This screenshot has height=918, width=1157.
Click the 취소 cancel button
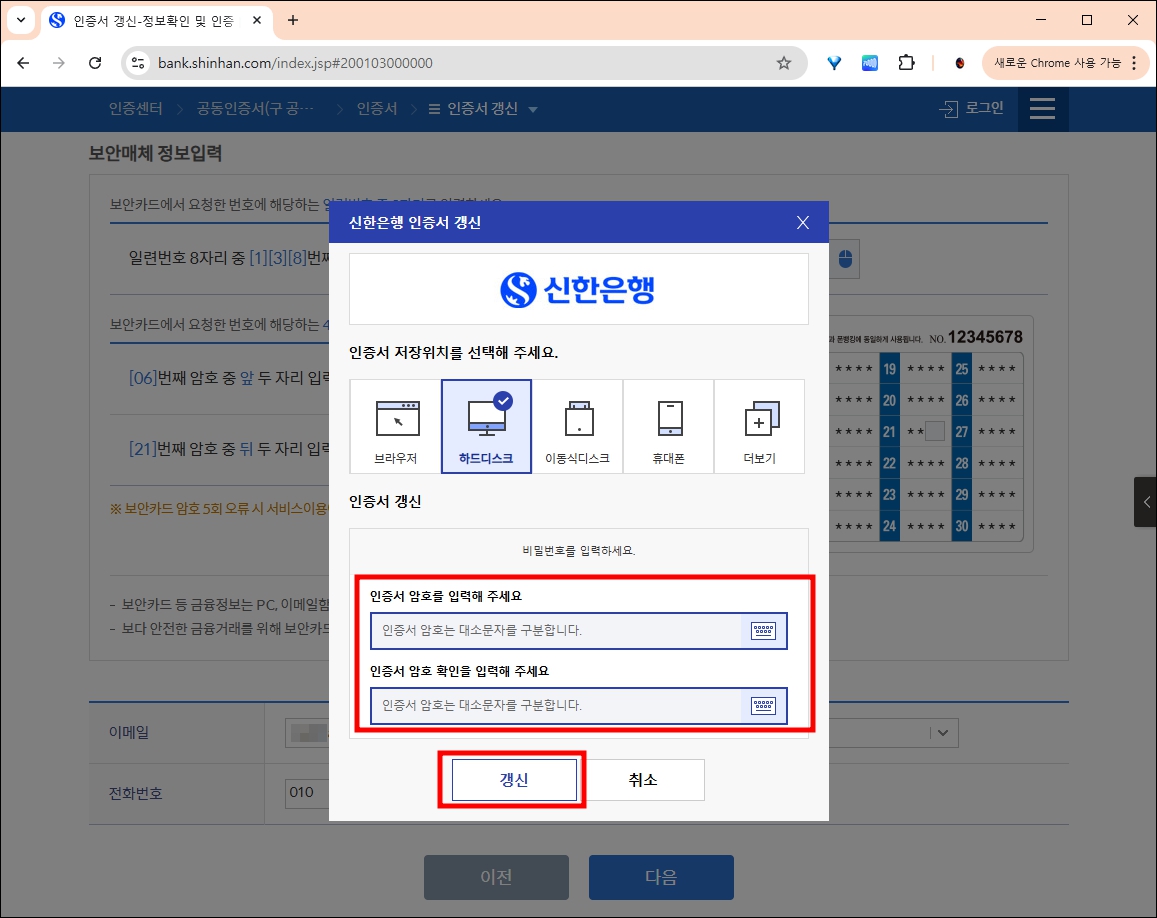tap(646, 781)
